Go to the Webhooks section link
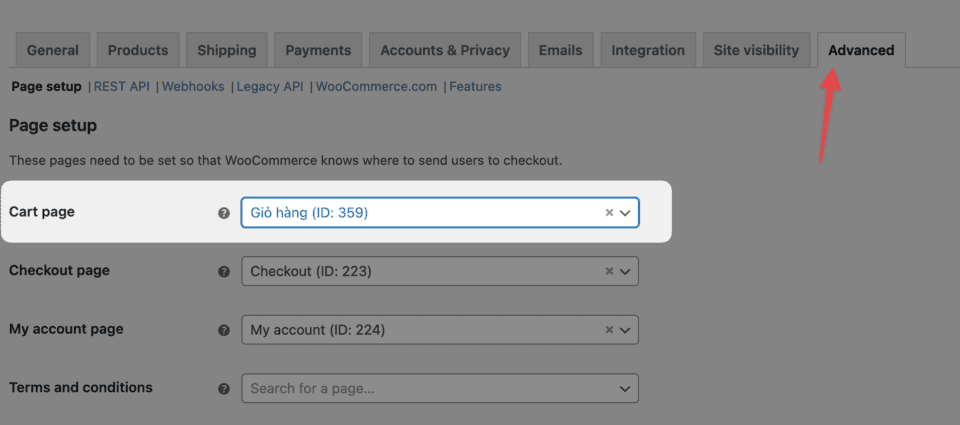This screenshot has height=425, width=960. click(193, 87)
